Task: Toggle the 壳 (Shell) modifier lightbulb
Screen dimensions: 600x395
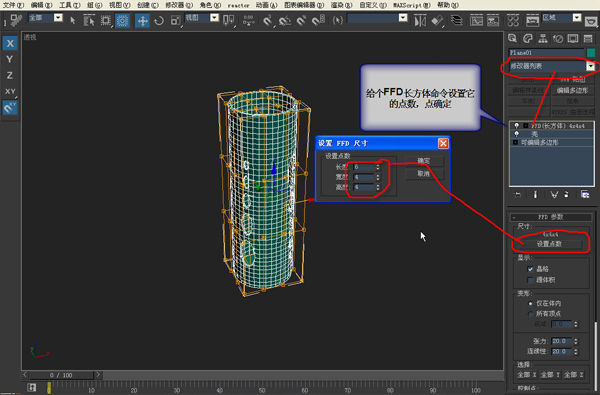Action: click(x=517, y=134)
